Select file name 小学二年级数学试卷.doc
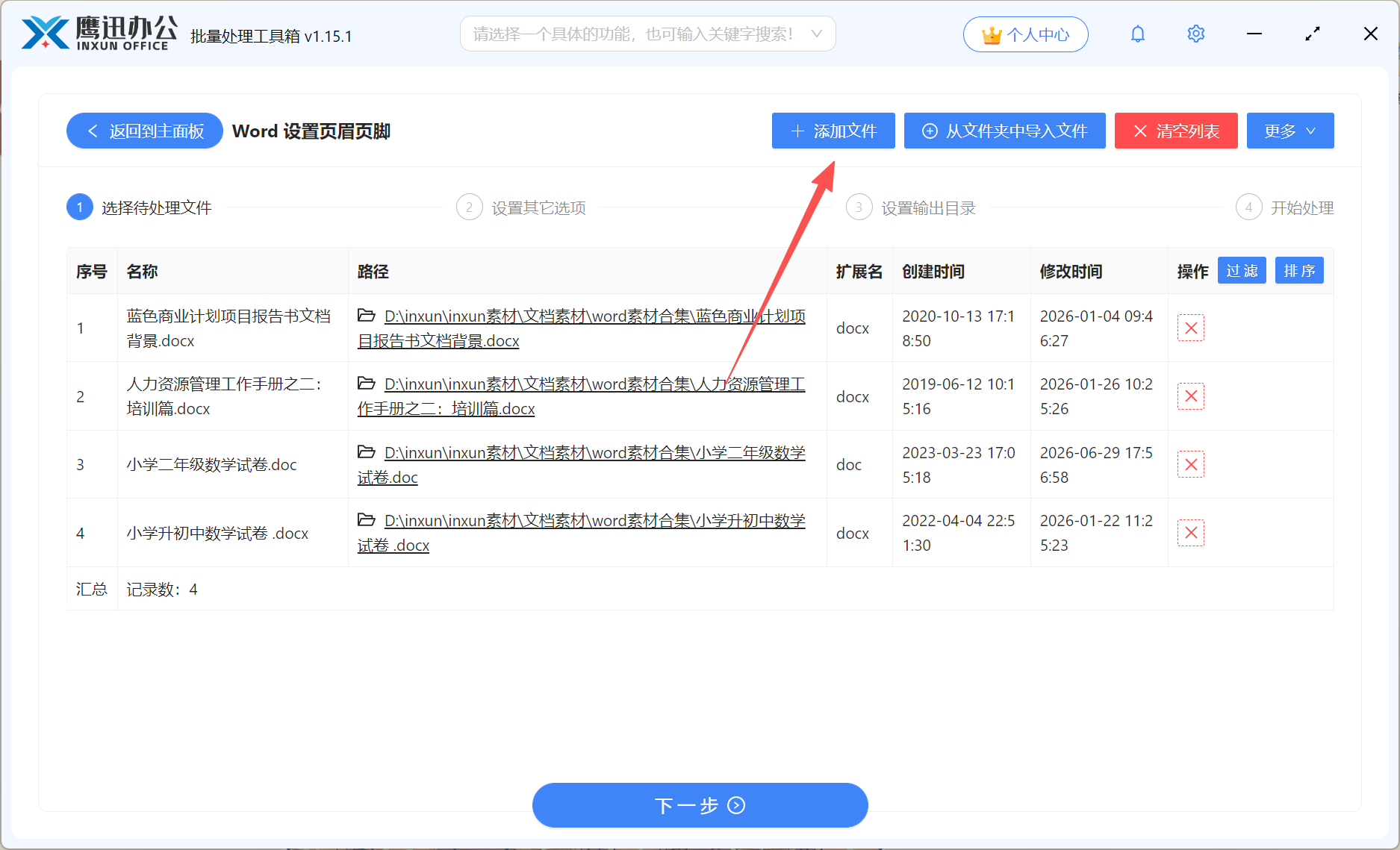The width and height of the screenshot is (1400, 850). [211, 465]
